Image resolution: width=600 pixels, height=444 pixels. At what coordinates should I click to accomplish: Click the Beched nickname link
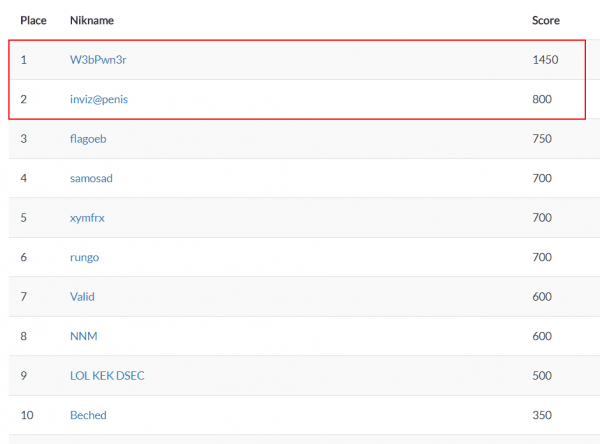pyautogui.click(x=88, y=415)
